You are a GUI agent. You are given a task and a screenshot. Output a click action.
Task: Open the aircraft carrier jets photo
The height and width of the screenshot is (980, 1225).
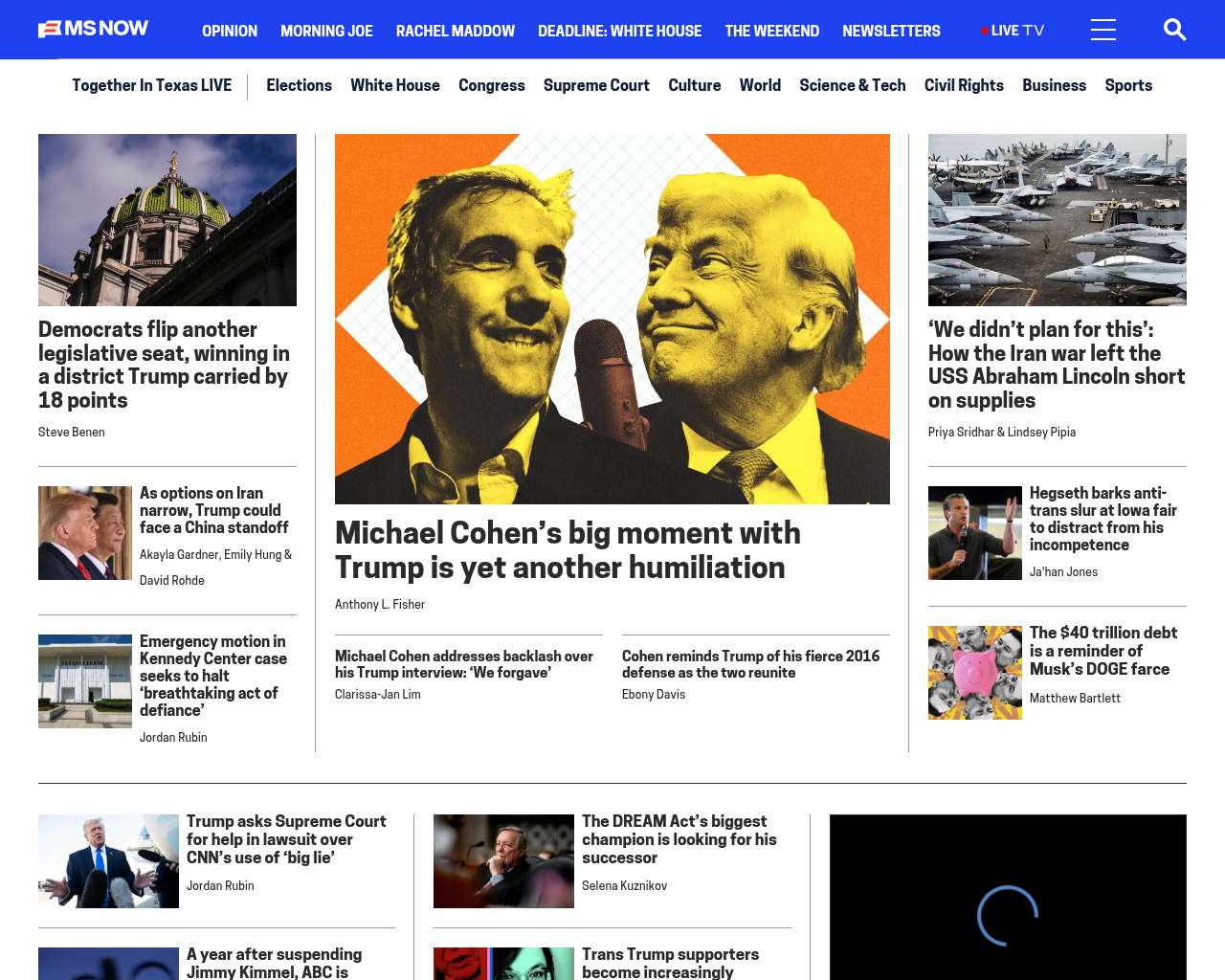1058,220
